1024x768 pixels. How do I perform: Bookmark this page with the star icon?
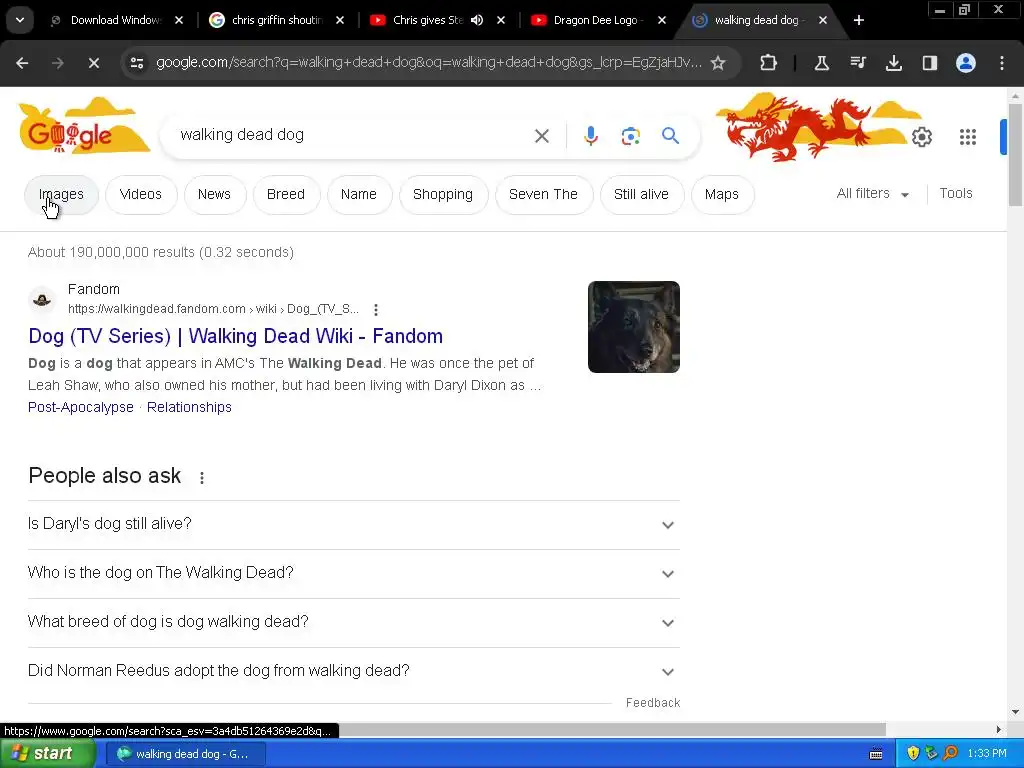coord(718,63)
